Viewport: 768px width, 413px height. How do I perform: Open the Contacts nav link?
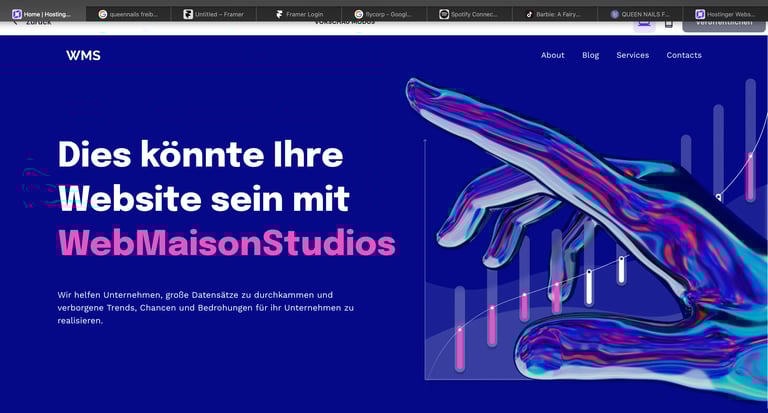[x=684, y=55]
